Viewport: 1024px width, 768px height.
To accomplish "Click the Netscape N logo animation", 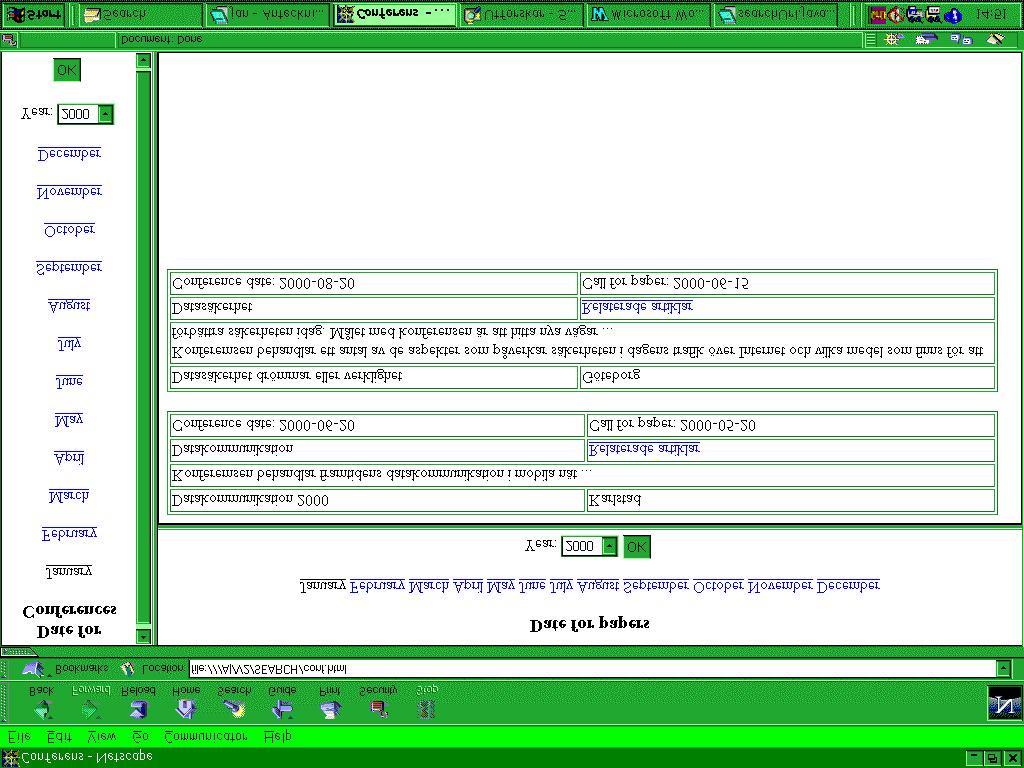I will click(1004, 702).
